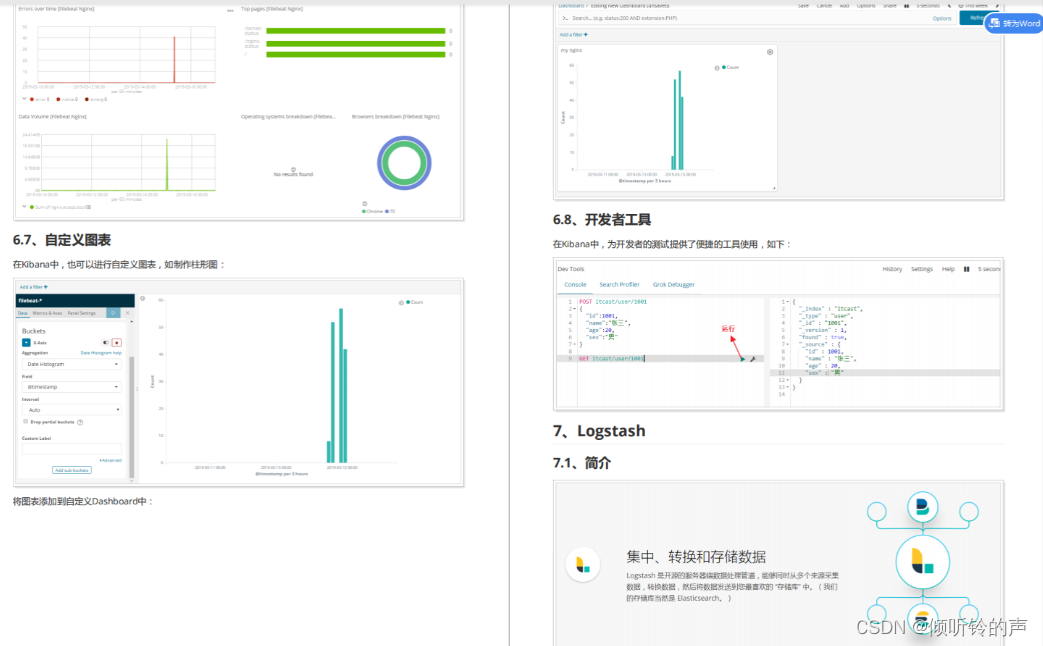Click the large Logstash icon in the diagram
This screenshot has height=646, width=1043.
[x=922, y=562]
